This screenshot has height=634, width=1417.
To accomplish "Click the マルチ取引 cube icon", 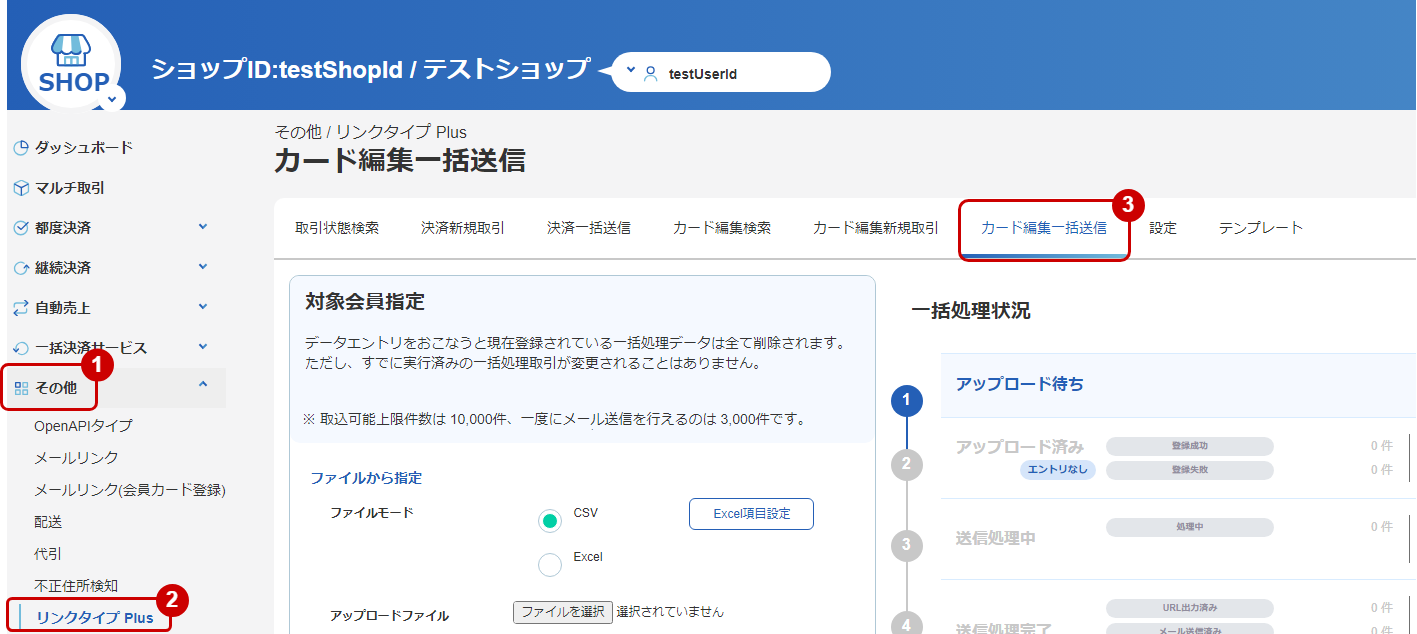I will pyautogui.click(x=21, y=188).
